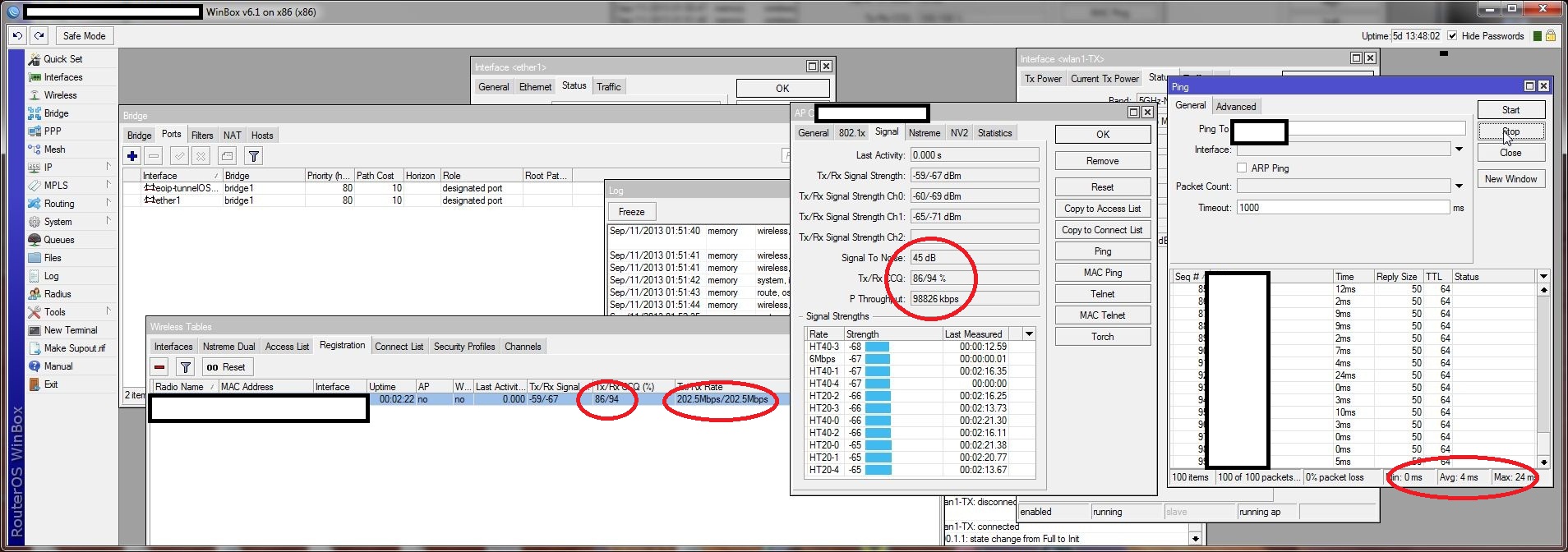Click the enable checkmark icon in Bridge window
The width and height of the screenshot is (1568, 552).
click(179, 156)
